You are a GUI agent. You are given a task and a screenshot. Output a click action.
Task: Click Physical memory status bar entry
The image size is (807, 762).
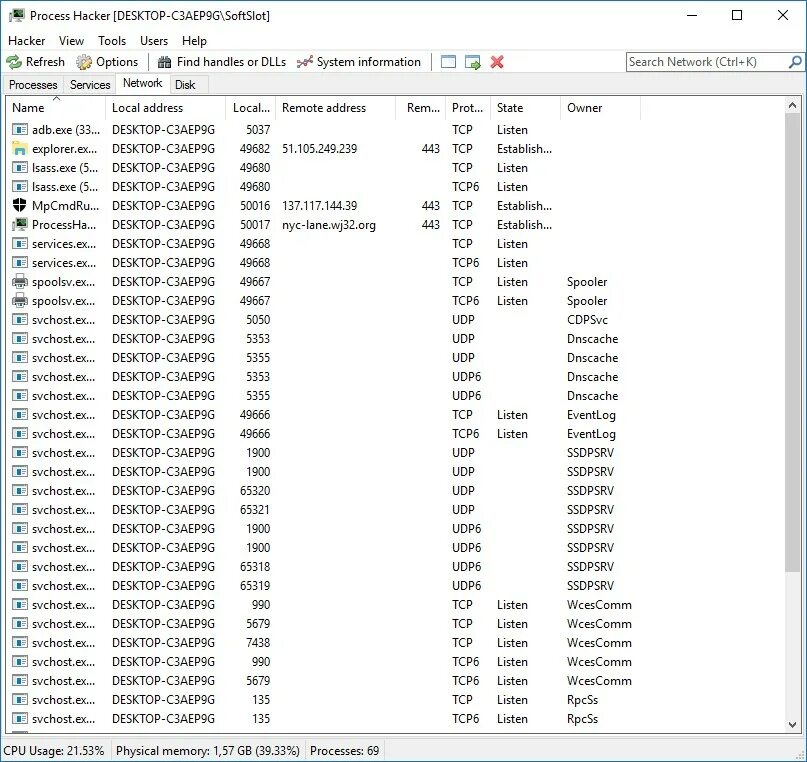(x=208, y=751)
